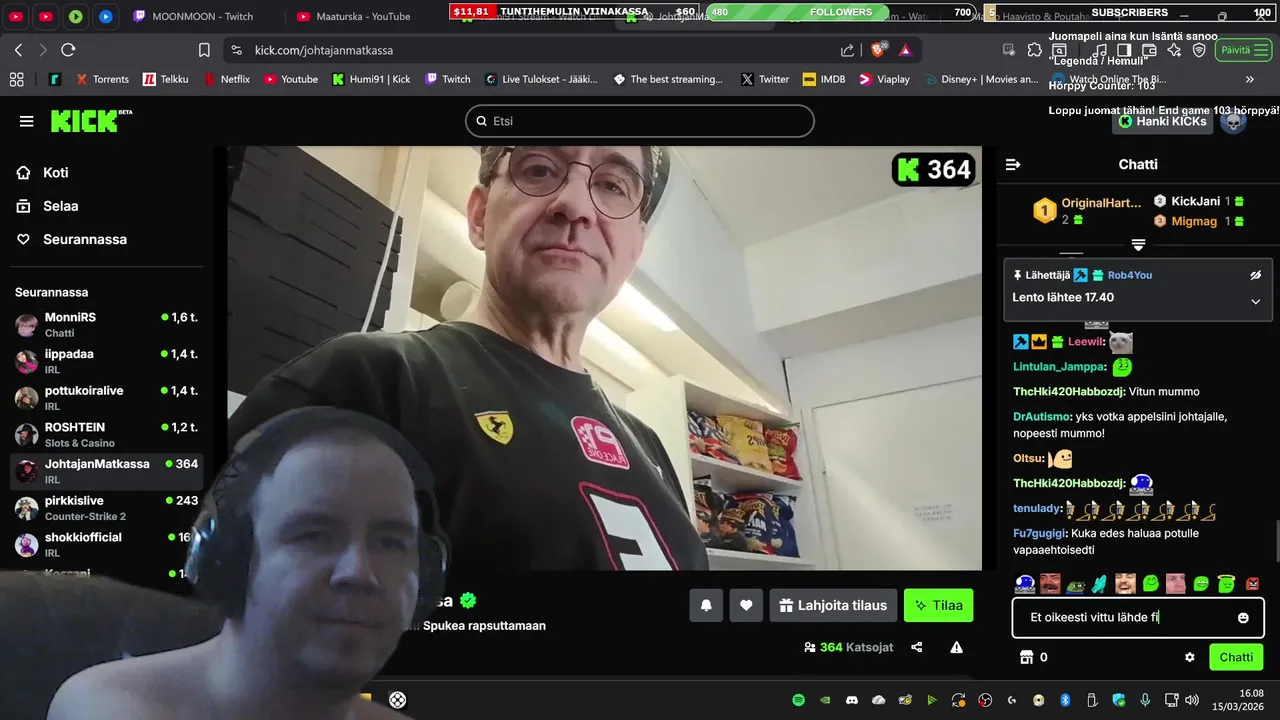Image resolution: width=1280 pixels, height=720 pixels.
Task: Collapse the chat leaderboard handle
Action: (x=1138, y=245)
